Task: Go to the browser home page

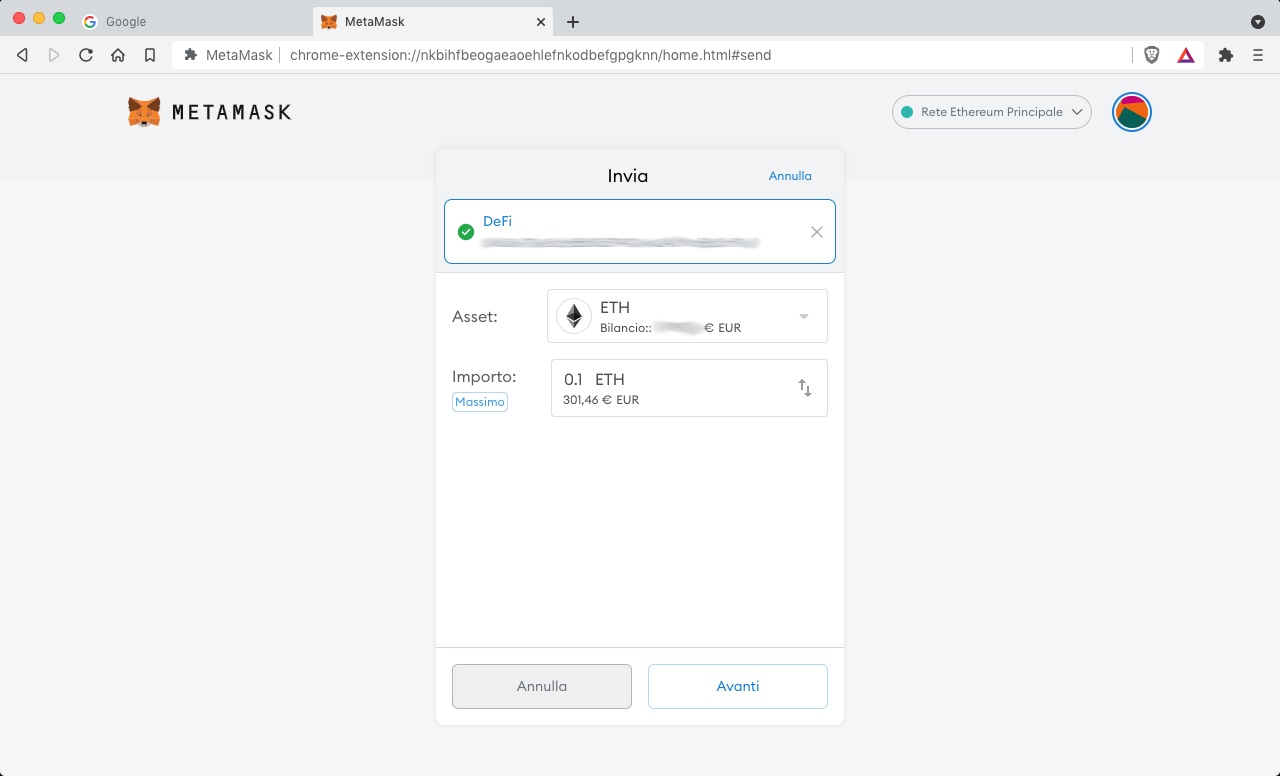Action: point(118,55)
